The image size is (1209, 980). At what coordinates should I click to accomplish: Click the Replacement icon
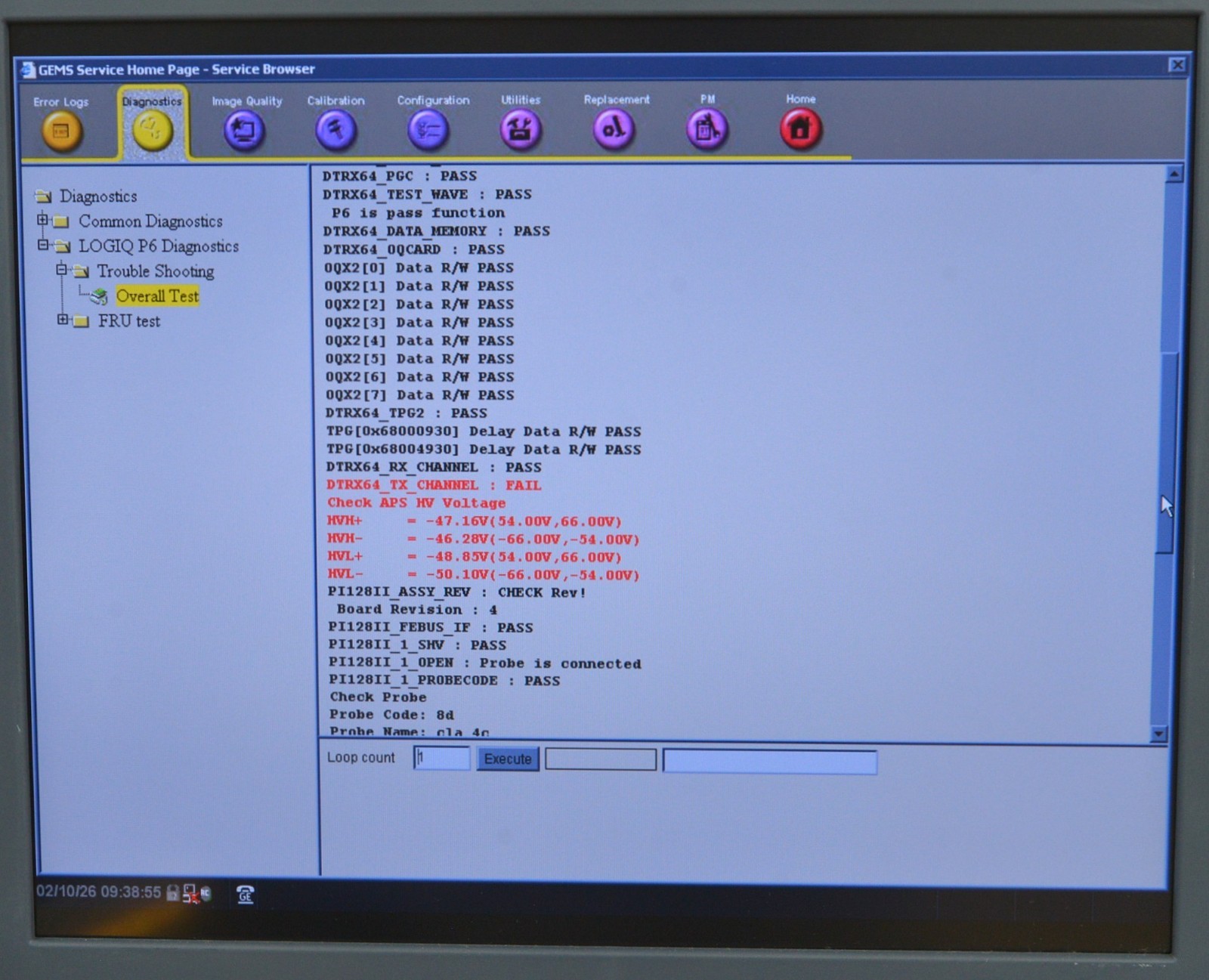[614, 128]
